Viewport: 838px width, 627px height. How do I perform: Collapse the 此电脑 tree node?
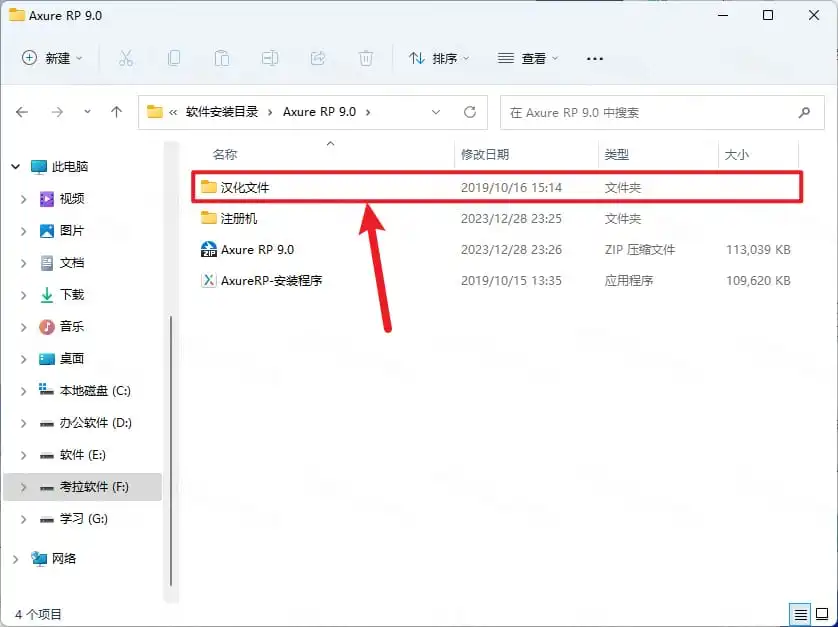(15, 167)
